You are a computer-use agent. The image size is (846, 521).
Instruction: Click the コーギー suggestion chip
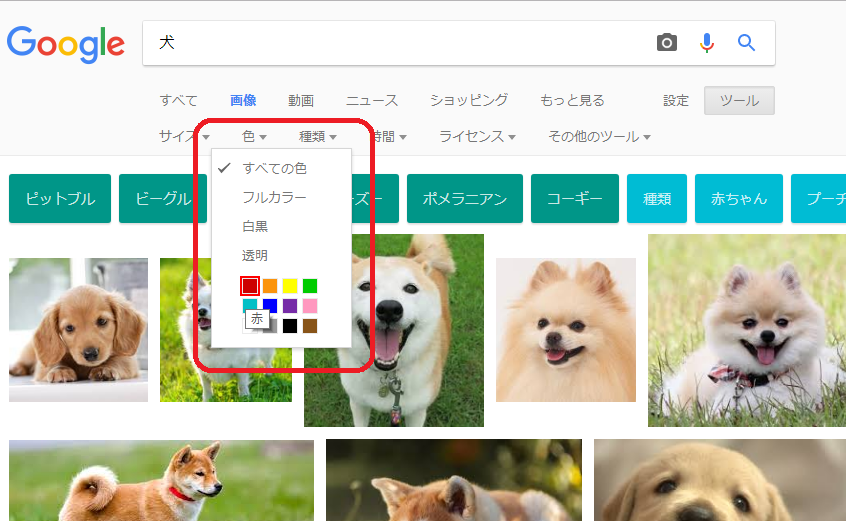[x=575, y=198]
